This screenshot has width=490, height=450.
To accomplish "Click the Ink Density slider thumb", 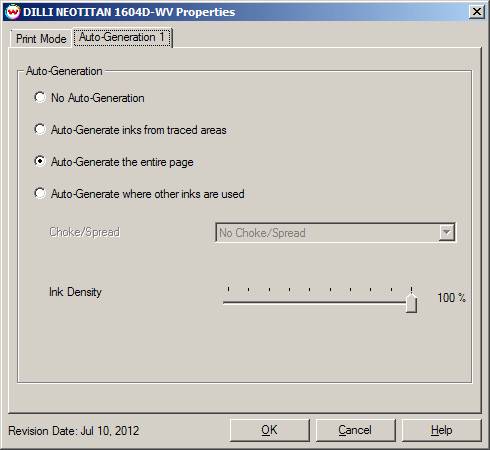I will pyautogui.click(x=411, y=302).
